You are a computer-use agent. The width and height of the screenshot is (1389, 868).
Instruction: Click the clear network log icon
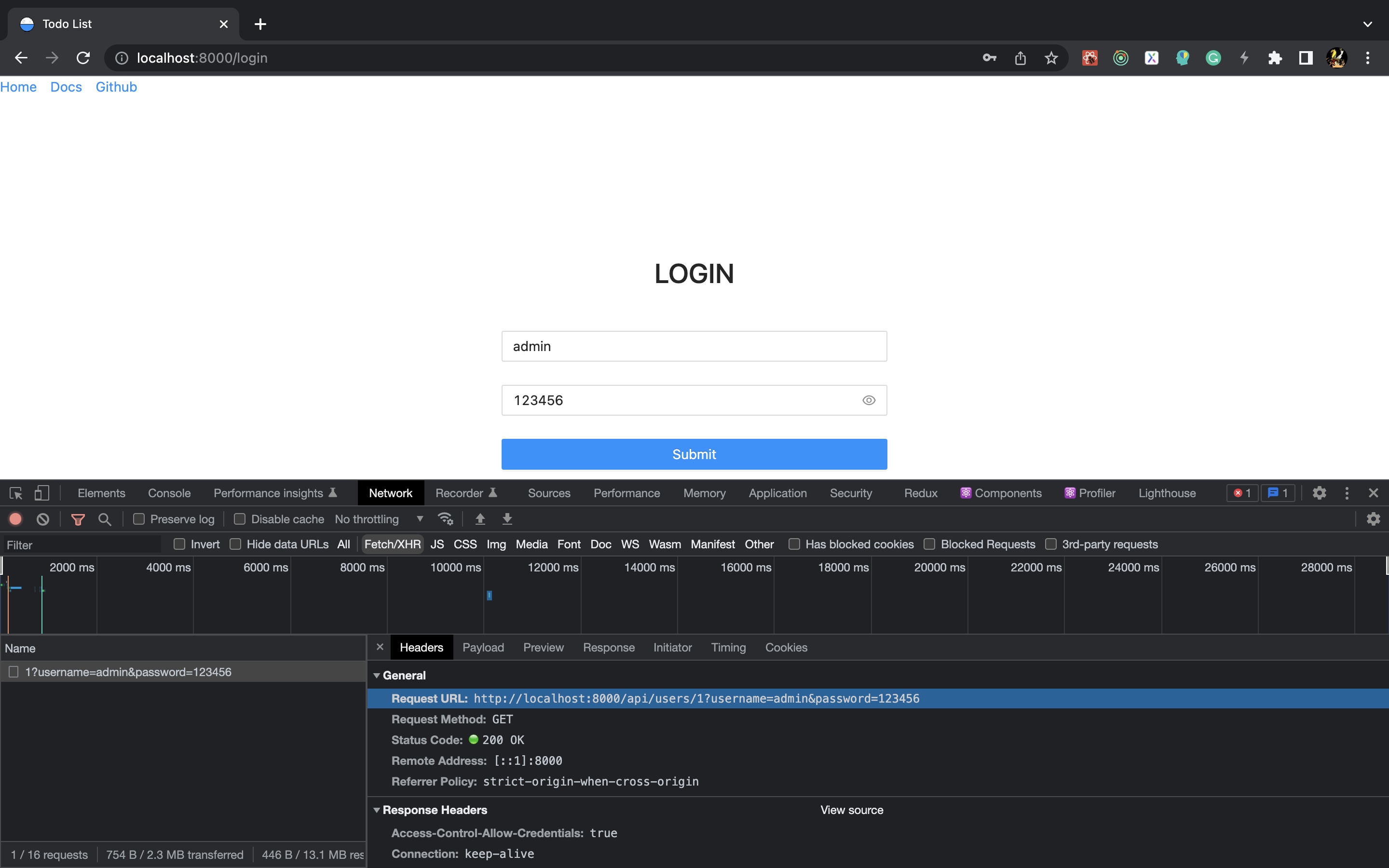pyautogui.click(x=43, y=519)
